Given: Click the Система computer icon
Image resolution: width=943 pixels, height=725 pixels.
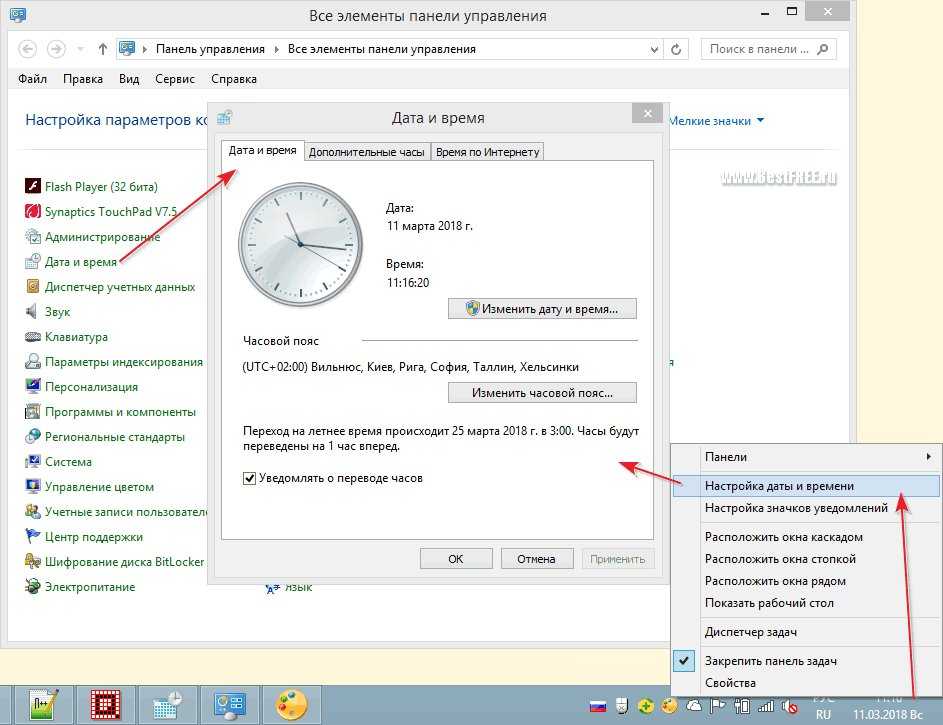Looking at the screenshot, I should (x=32, y=462).
